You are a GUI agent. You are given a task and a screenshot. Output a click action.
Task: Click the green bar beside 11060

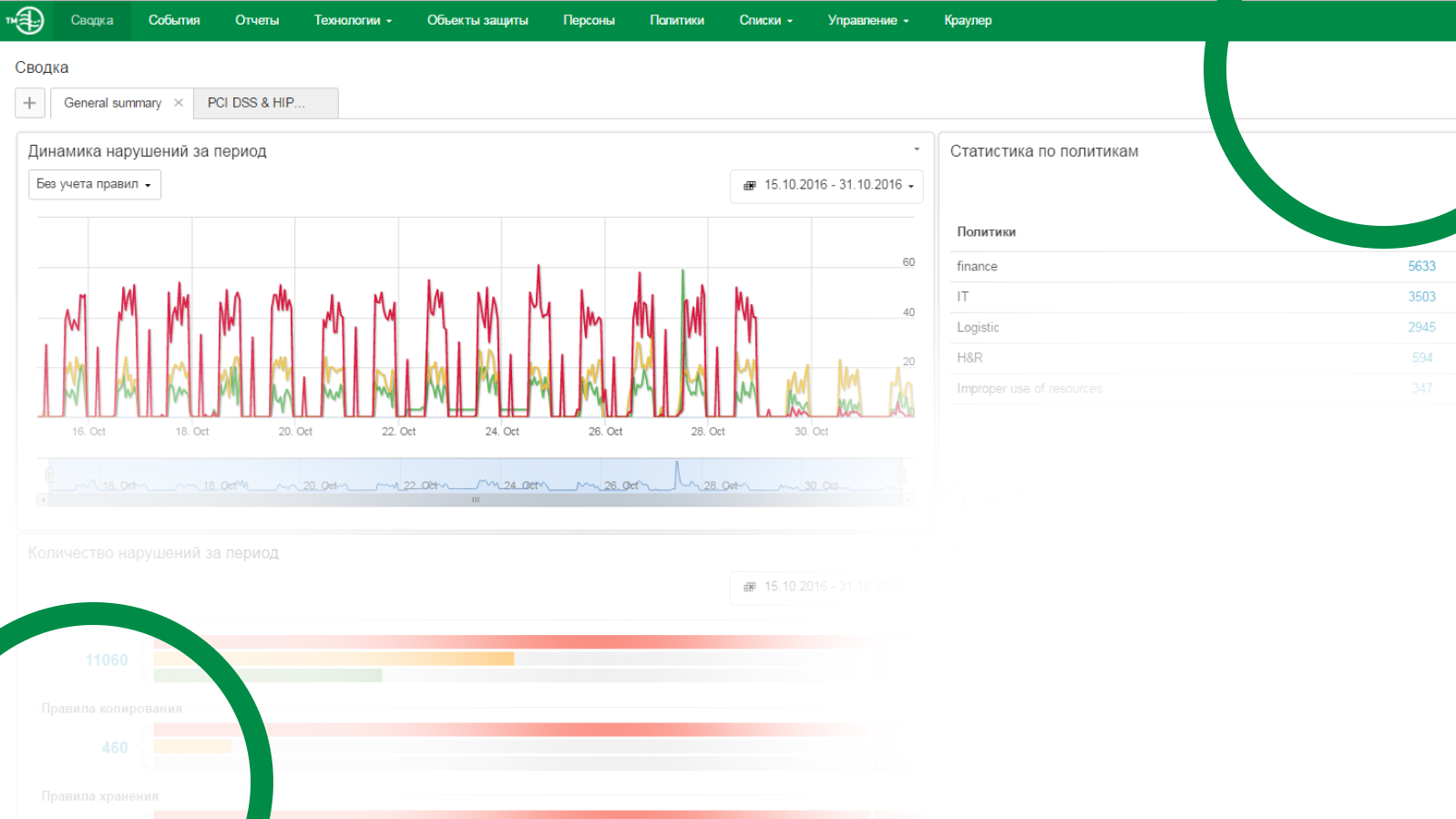pos(268,675)
